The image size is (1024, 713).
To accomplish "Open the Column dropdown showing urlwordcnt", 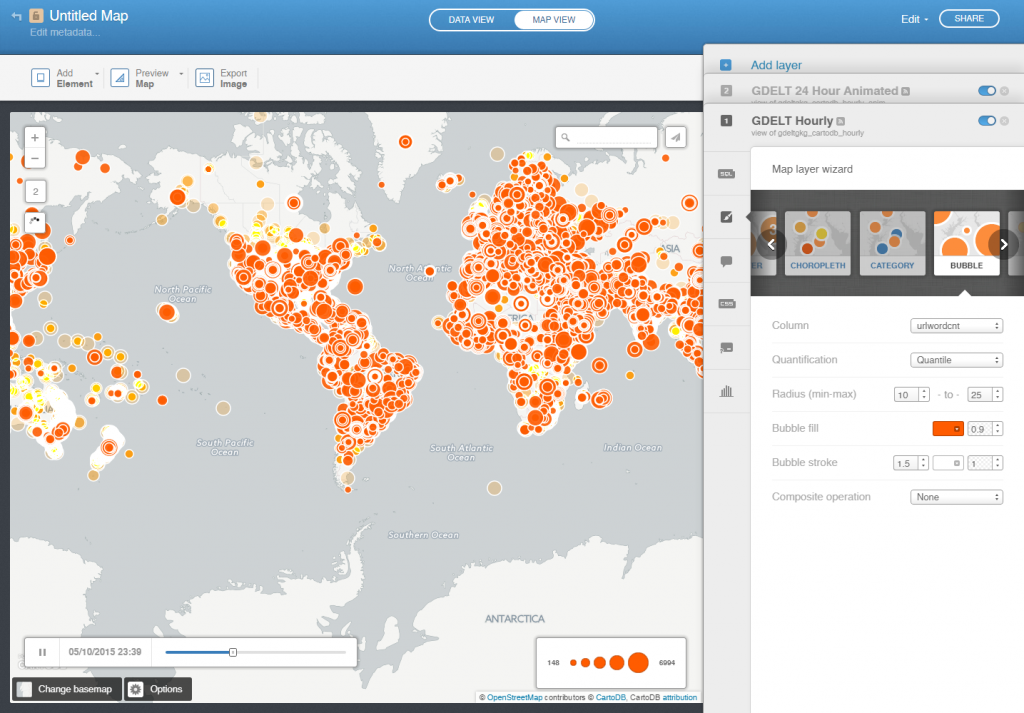I will point(956,325).
